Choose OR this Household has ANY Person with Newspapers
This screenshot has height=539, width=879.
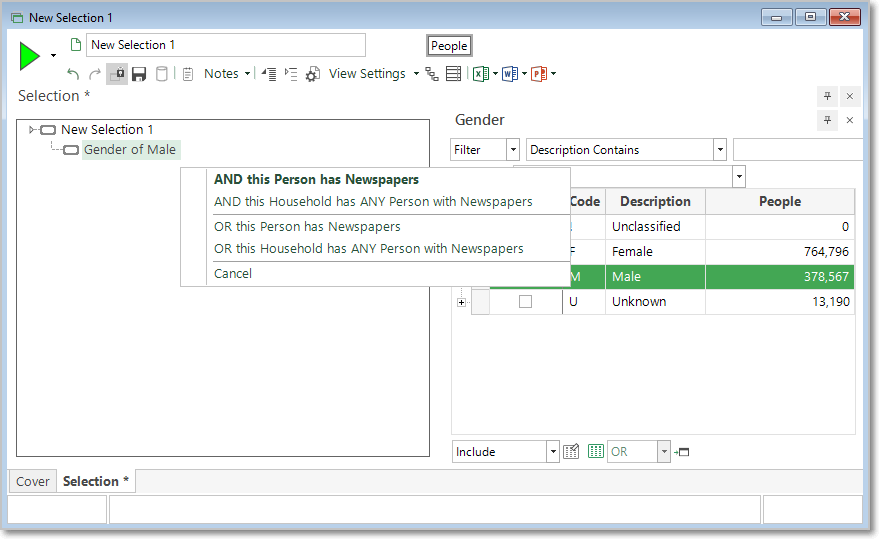(369, 248)
